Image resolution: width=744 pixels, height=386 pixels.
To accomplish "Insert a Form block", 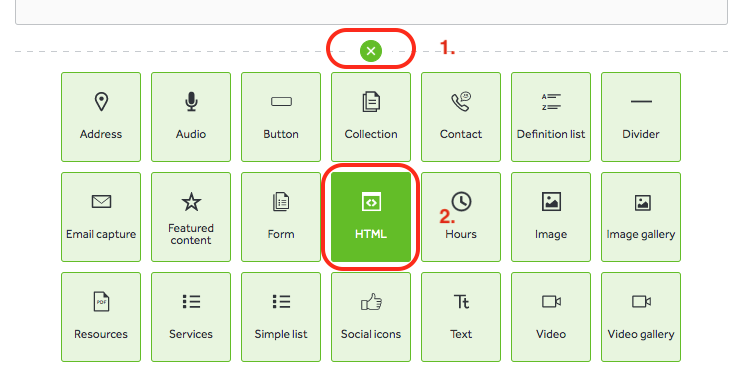I will click(281, 217).
